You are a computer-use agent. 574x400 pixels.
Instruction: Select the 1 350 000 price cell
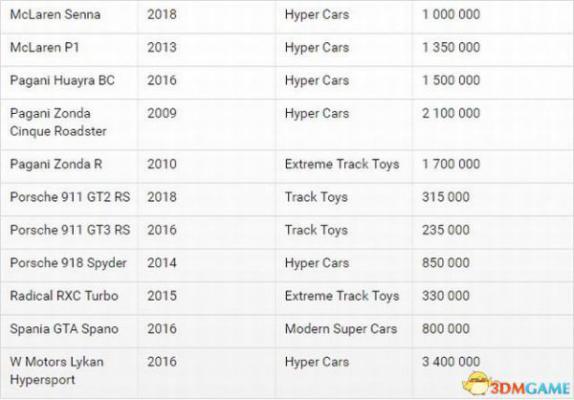coord(451,48)
